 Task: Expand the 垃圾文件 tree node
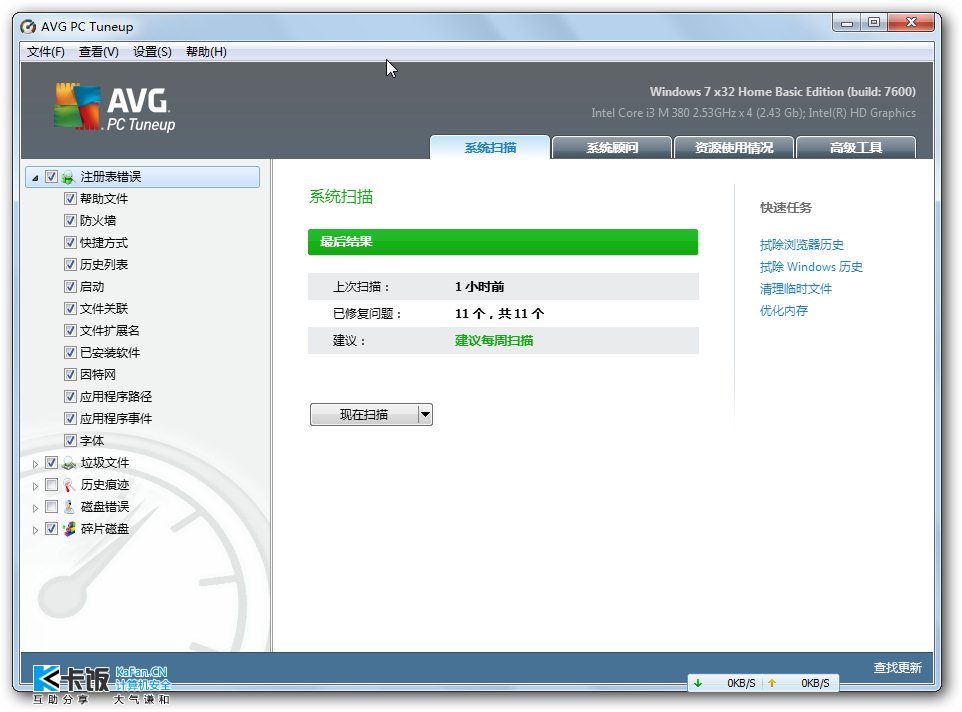coord(35,464)
